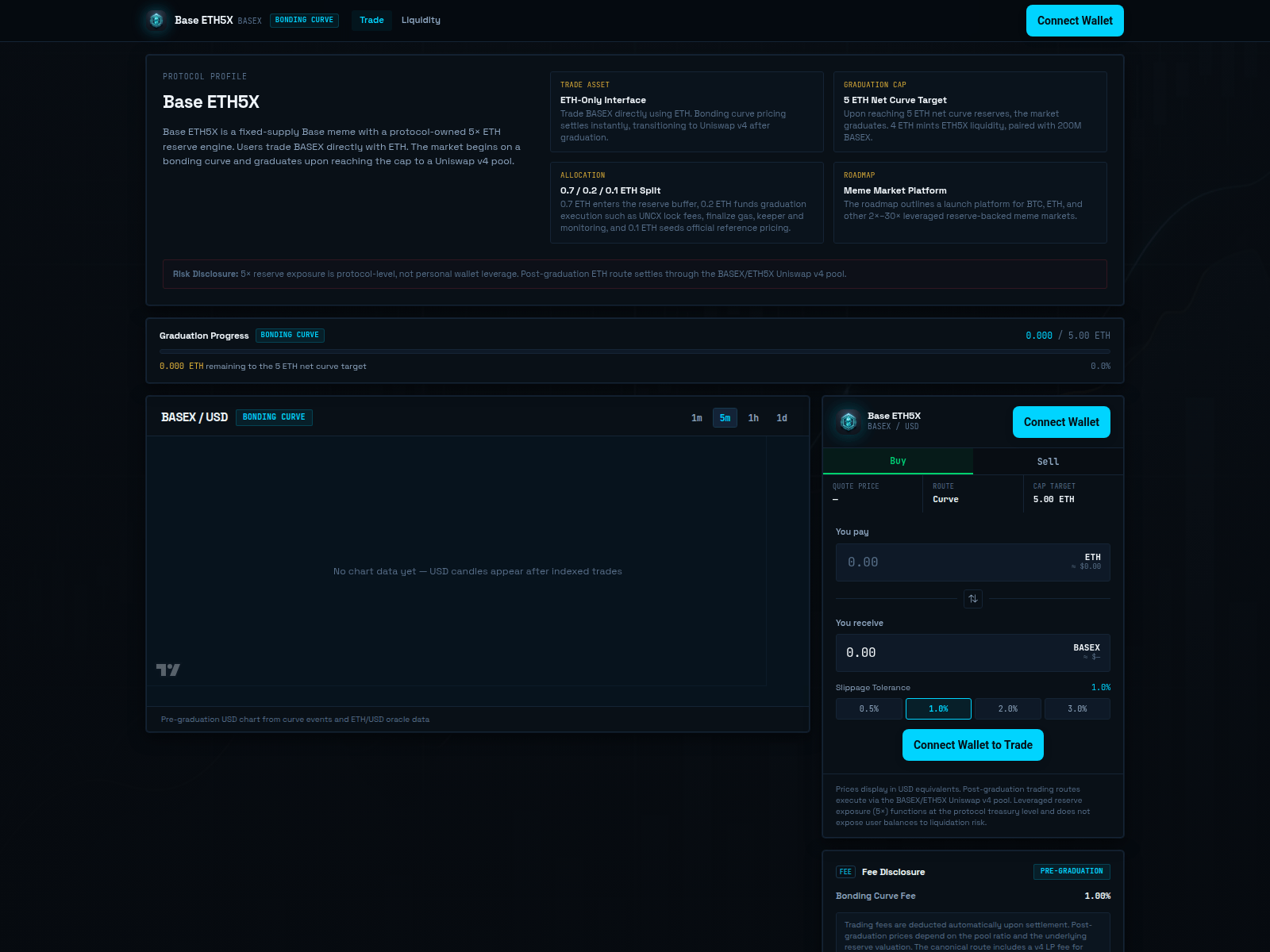
Task: Set slippage tolerance to 0.5%
Action: point(869,709)
